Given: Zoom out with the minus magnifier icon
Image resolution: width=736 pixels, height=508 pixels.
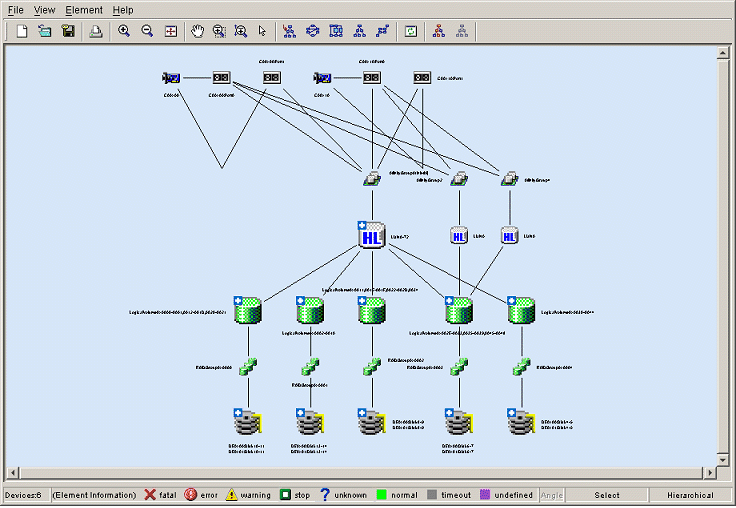Looking at the screenshot, I should tap(147, 31).
